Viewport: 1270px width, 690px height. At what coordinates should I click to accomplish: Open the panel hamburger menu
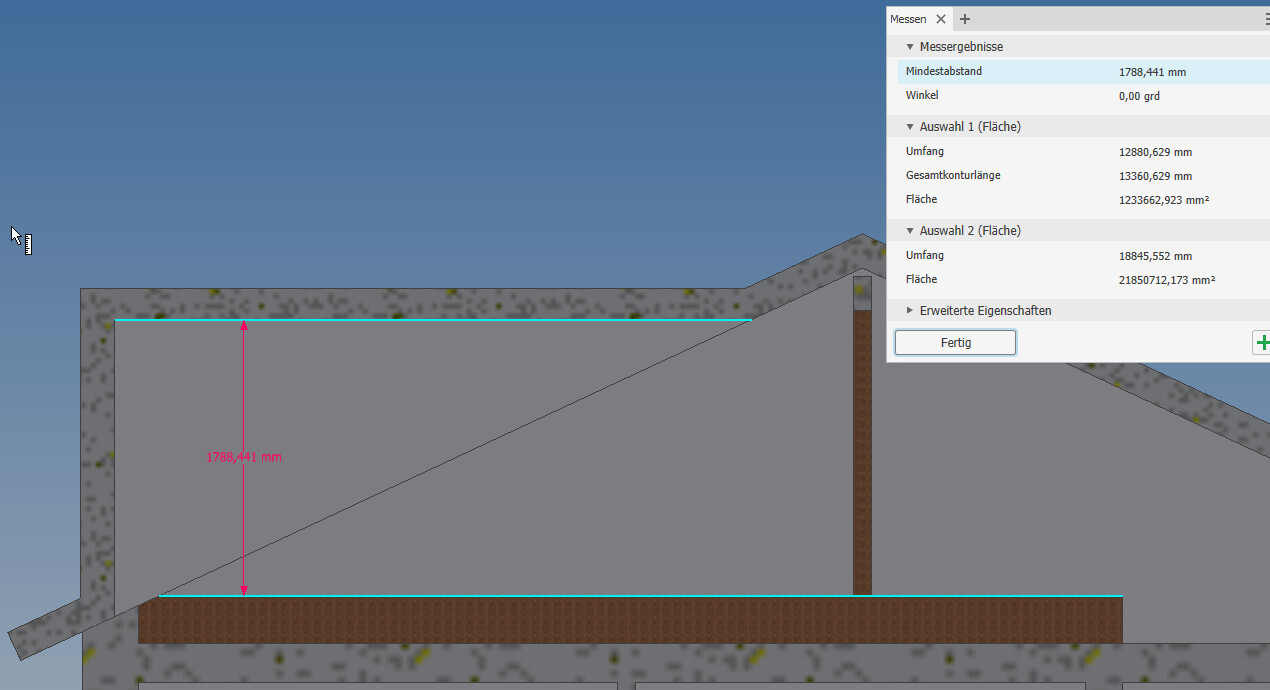pos(1266,19)
